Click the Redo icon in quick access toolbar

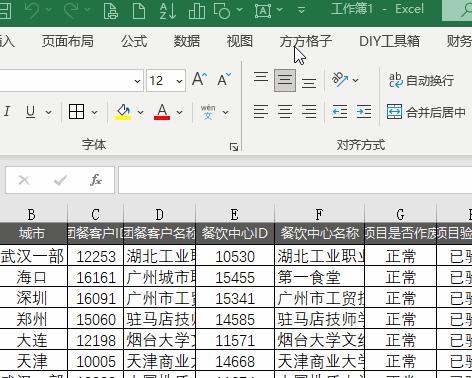pyautogui.click(x=71, y=10)
